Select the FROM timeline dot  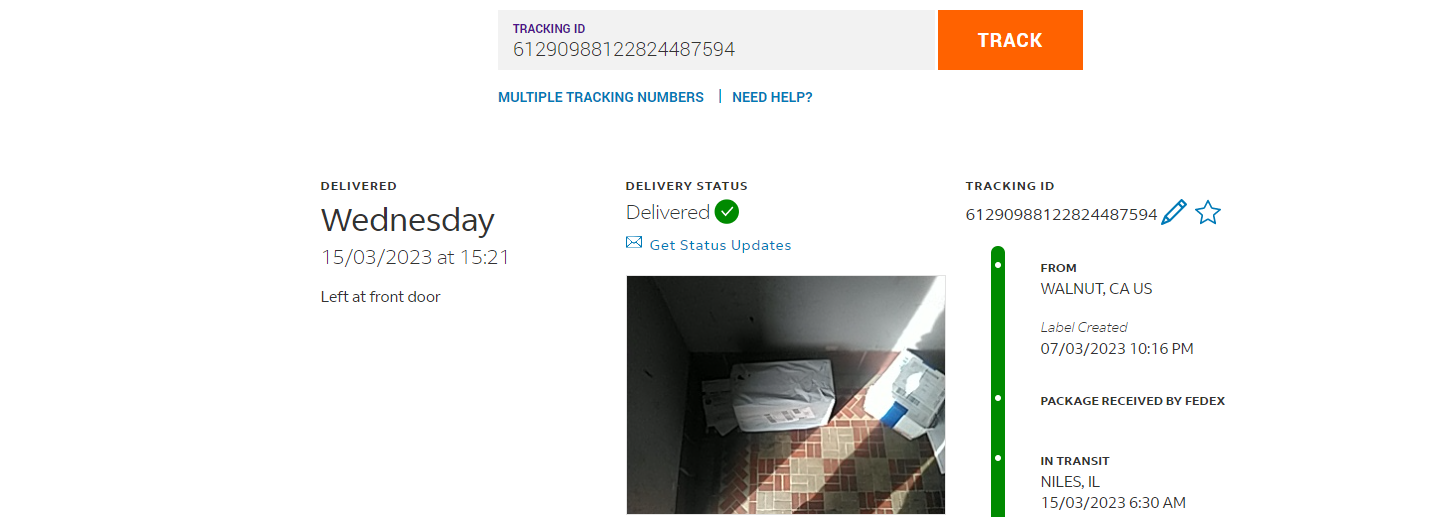tap(998, 265)
